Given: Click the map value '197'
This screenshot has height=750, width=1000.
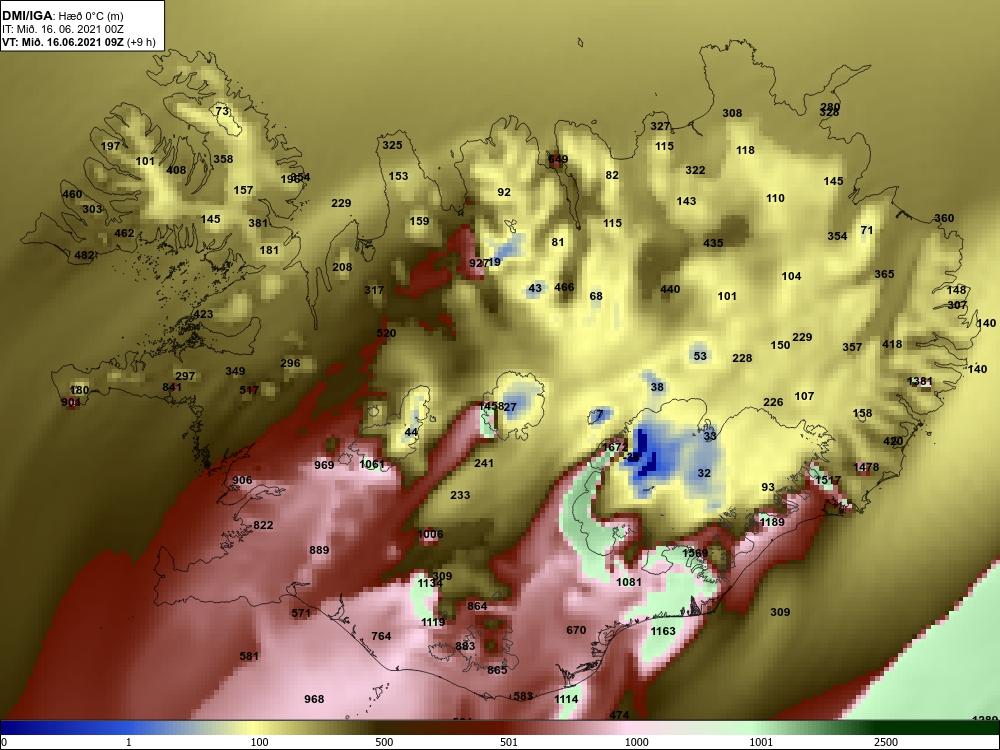Looking at the screenshot, I should (x=110, y=146).
